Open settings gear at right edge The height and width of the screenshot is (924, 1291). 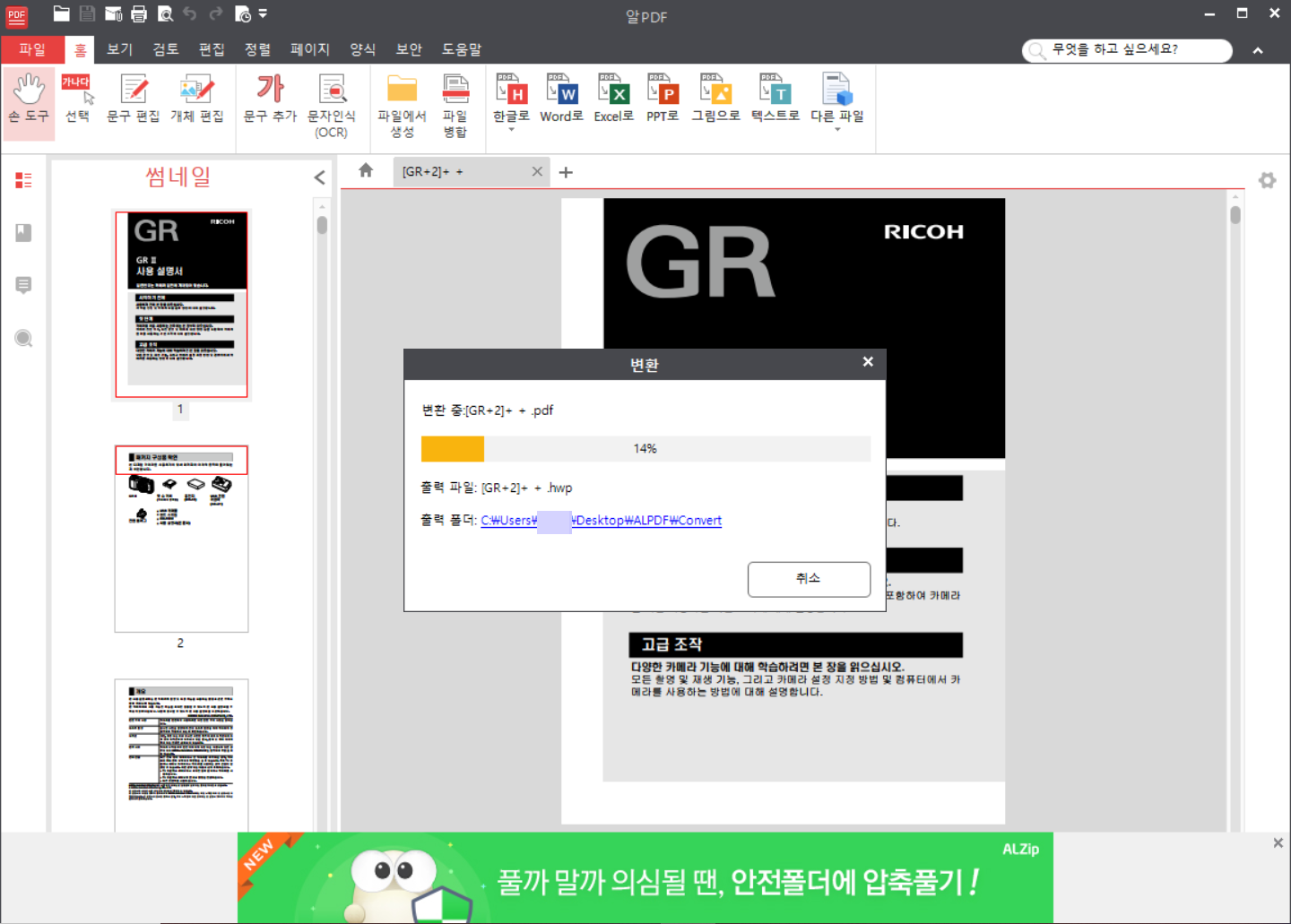pyautogui.click(x=1267, y=180)
